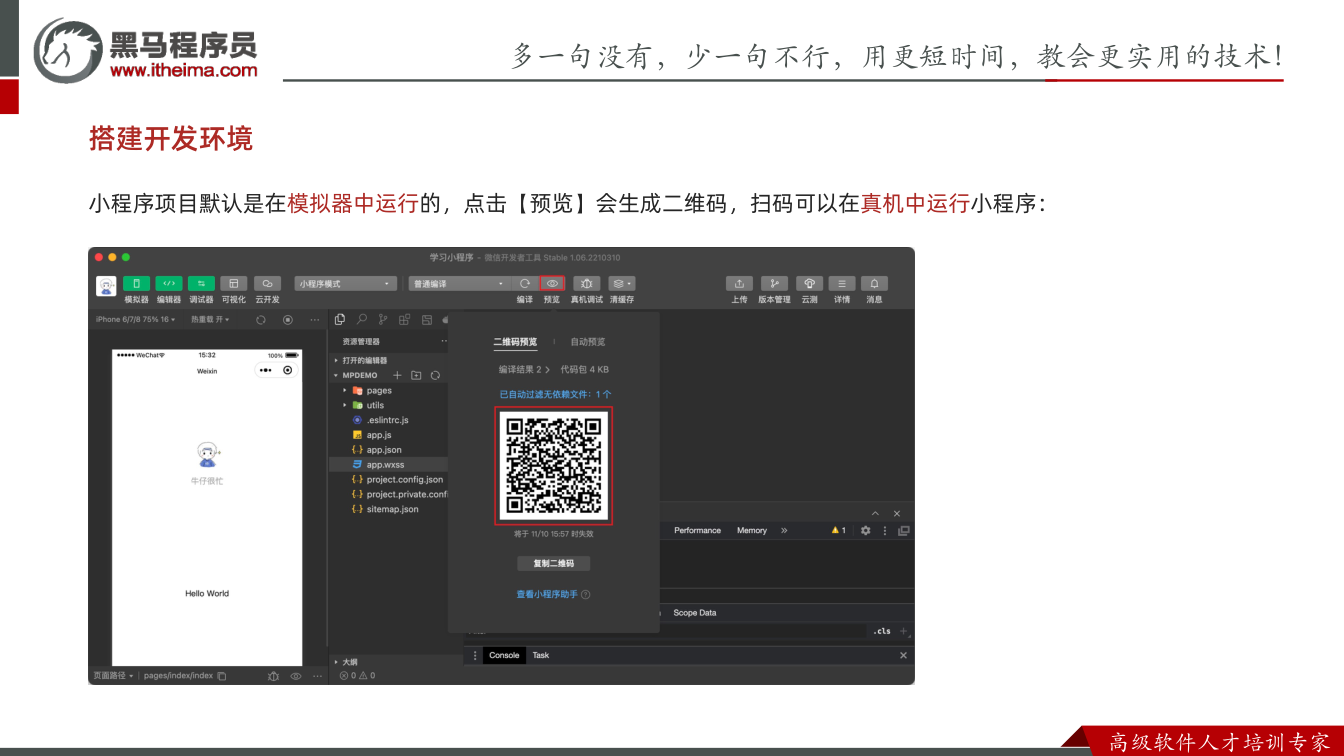Click the 复制二维码 button
The image size is (1344, 756).
pyautogui.click(x=554, y=564)
